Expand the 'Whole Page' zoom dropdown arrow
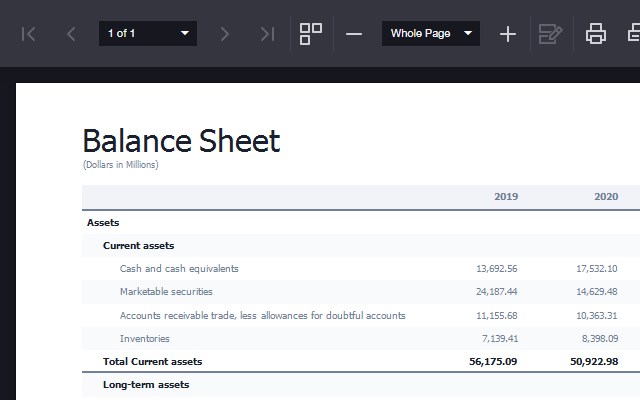Image resolution: width=640 pixels, height=400 pixels. tap(467, 34)
